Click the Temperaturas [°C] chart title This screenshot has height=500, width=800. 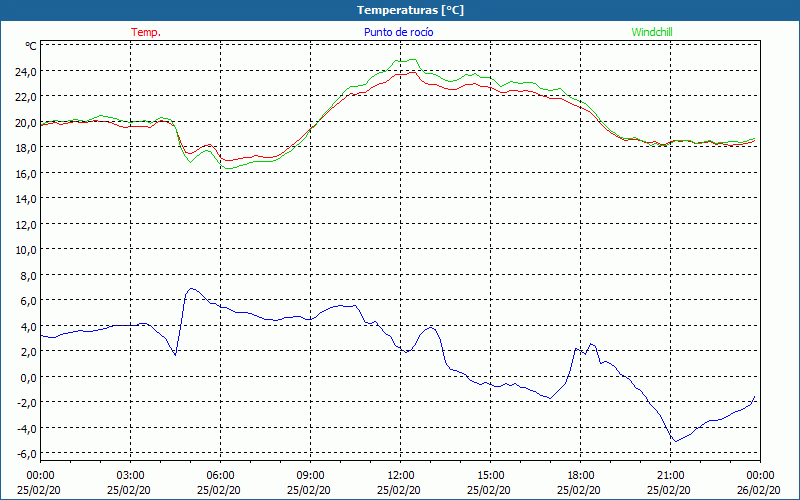click(410, 10)
